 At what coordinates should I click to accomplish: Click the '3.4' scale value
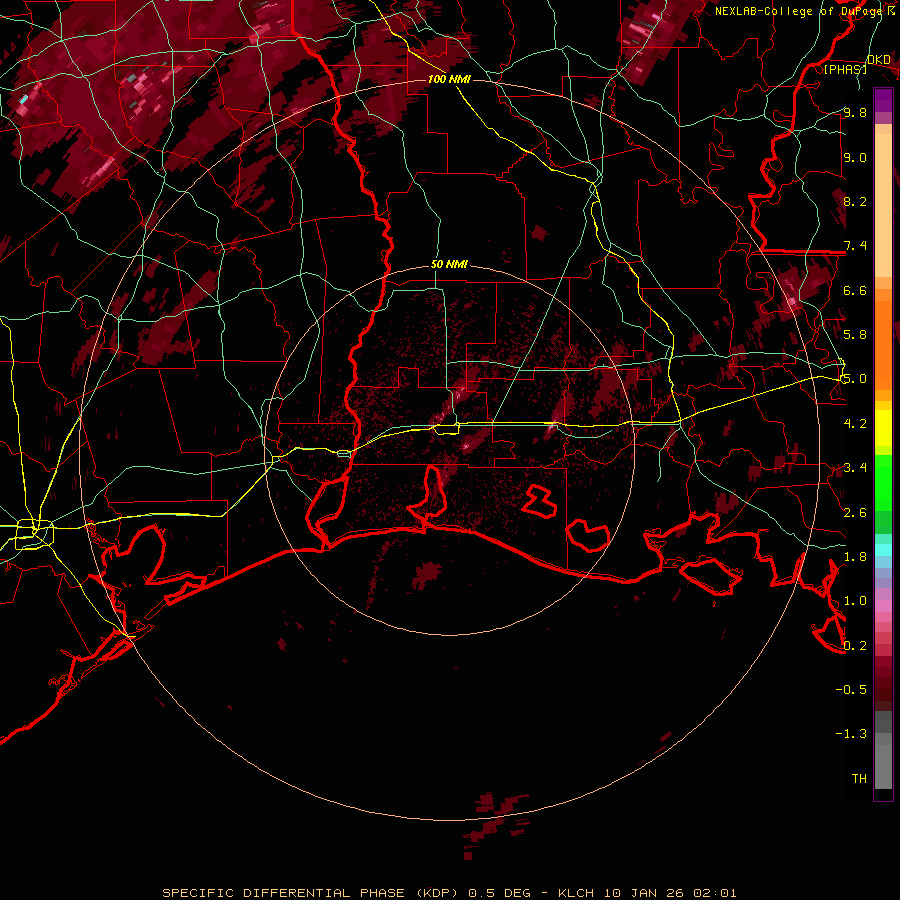(855, 467)
